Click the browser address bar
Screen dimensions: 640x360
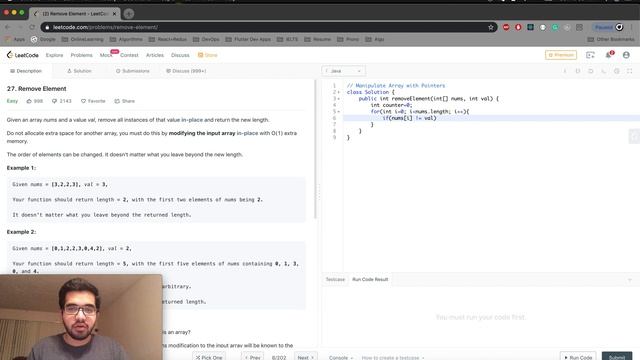(269, 27)
